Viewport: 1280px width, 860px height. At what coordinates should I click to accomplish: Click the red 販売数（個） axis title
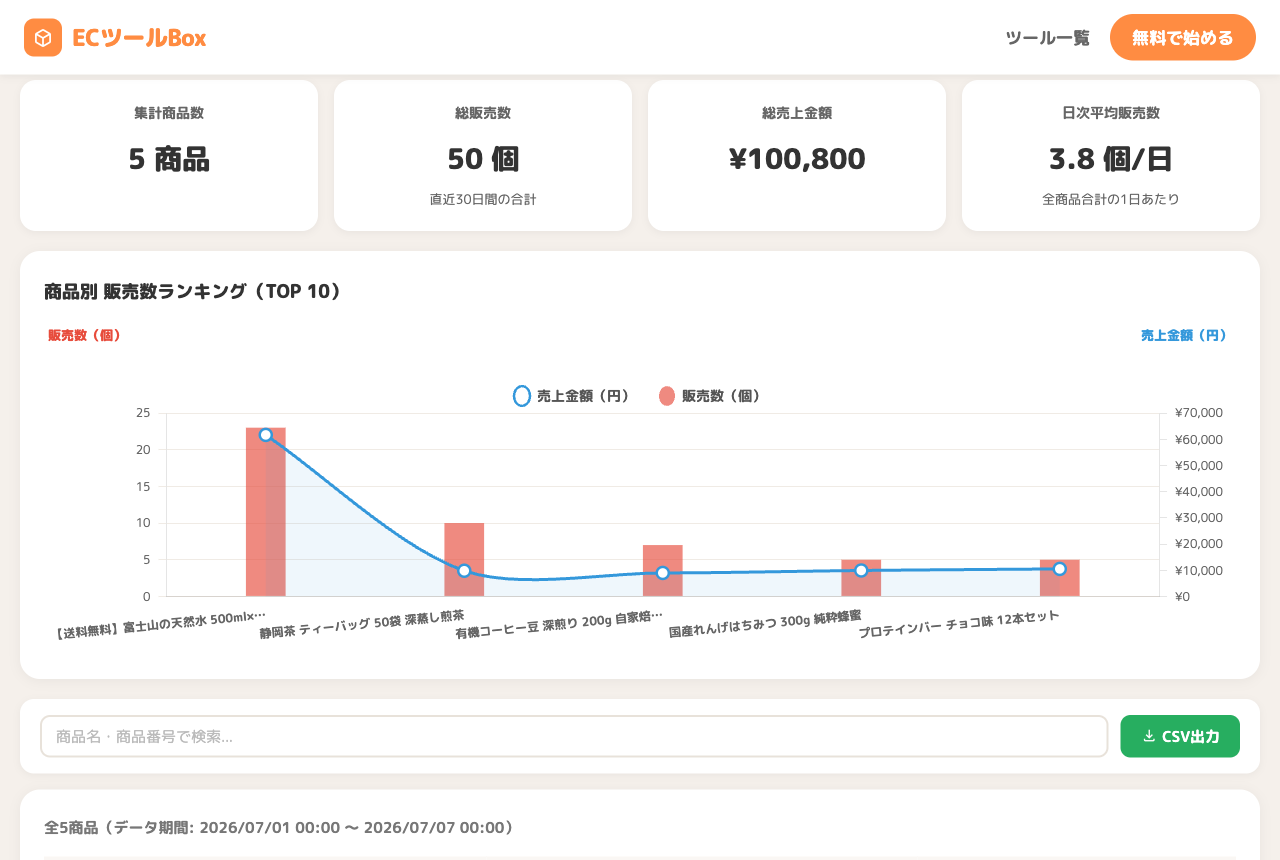(85, 335)
